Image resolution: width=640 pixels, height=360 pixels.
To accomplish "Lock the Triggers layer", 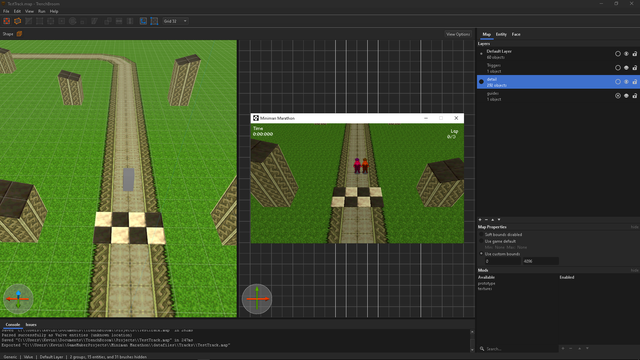I will [635, 68].
